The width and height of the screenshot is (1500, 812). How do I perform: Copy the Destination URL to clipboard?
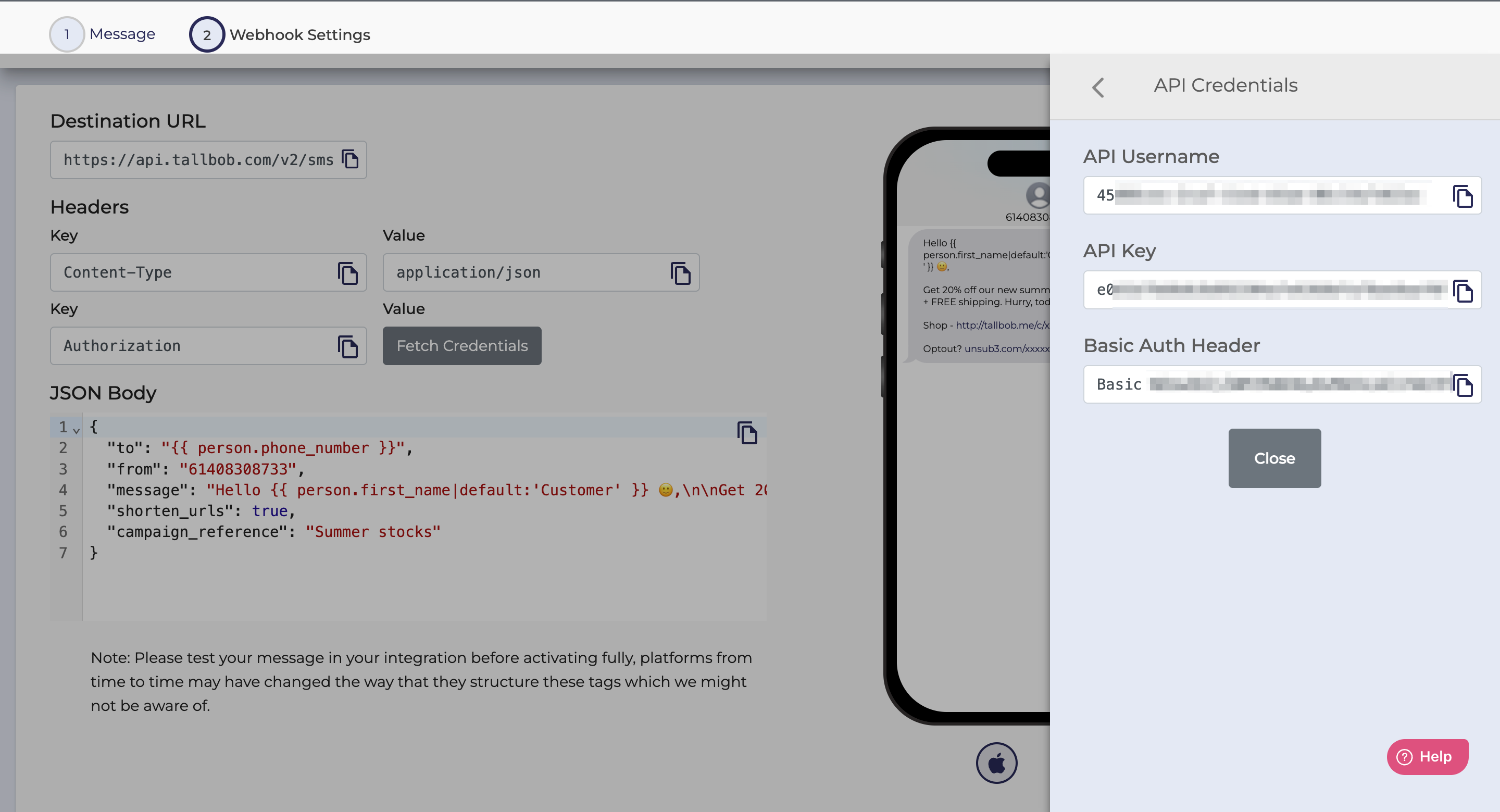coord(350,159)
